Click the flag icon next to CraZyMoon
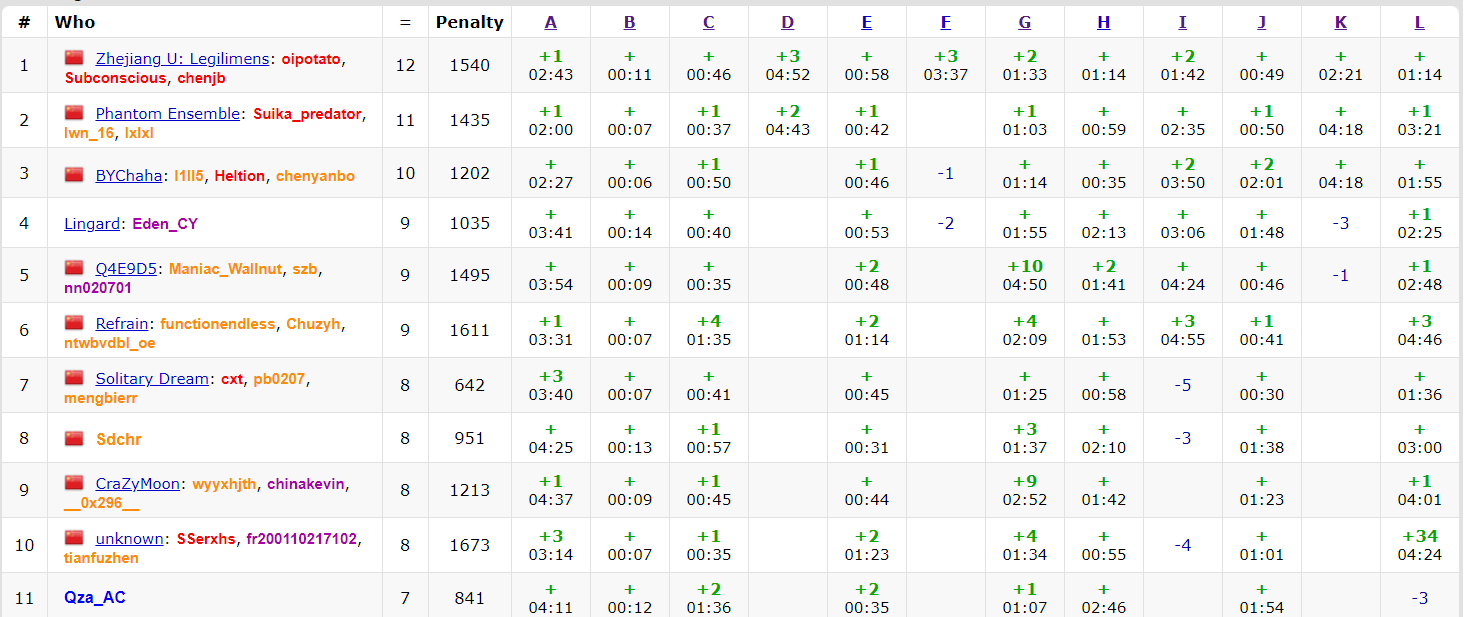1466x617 pixels. coord(74,483)
